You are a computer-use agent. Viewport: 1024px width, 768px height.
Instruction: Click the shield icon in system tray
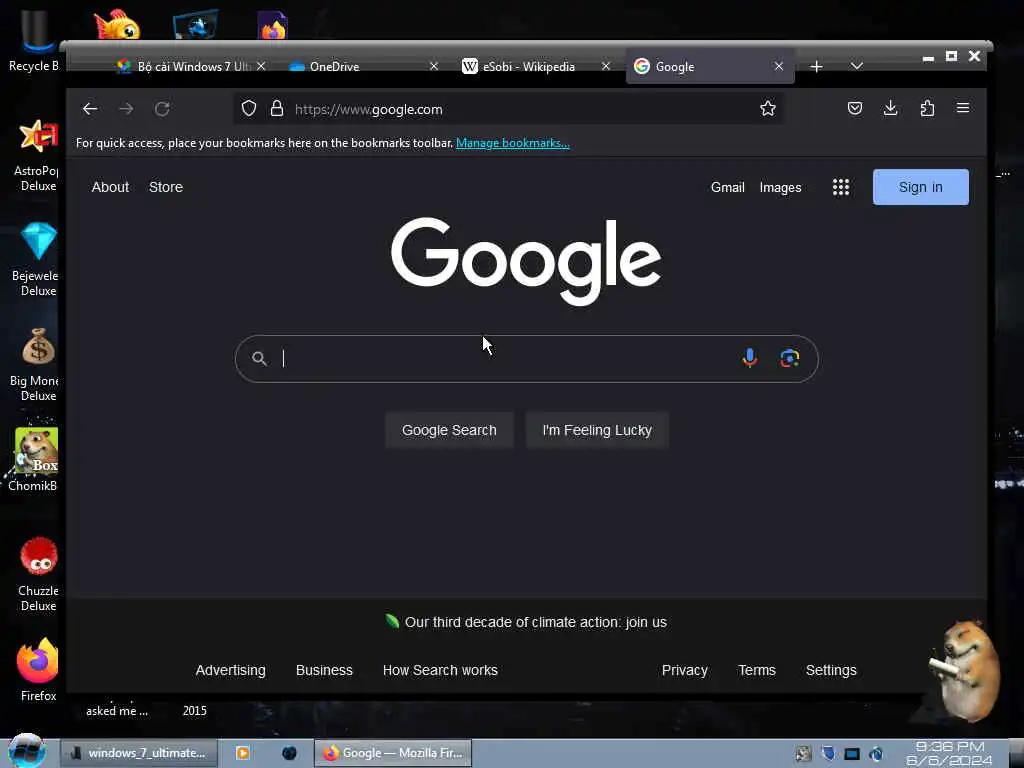[828, 754]
